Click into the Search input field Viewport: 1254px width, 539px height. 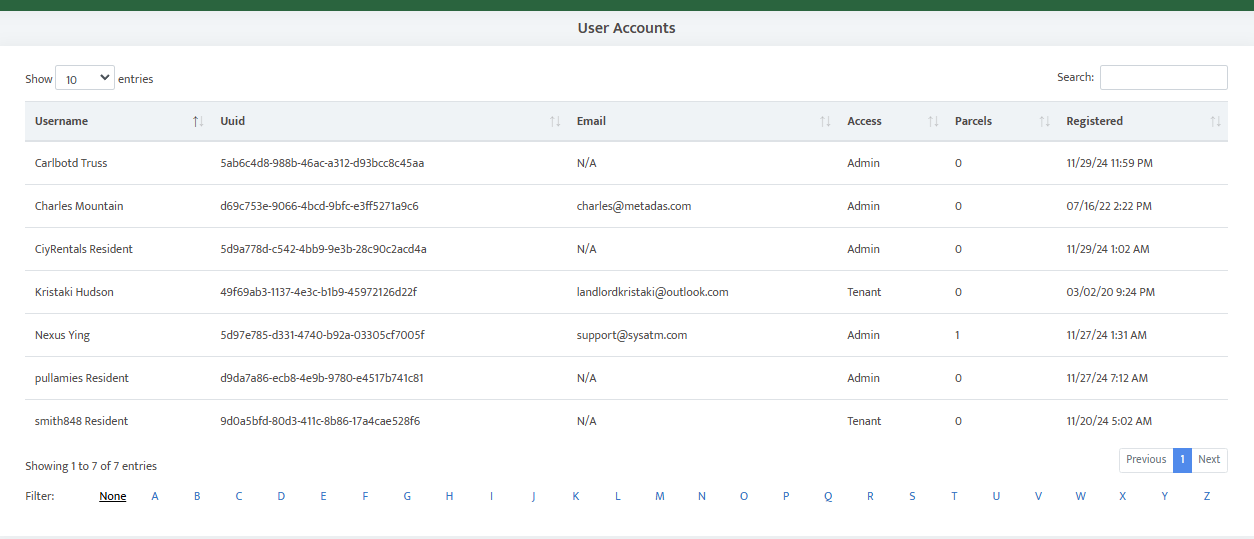click(1163, 77)
